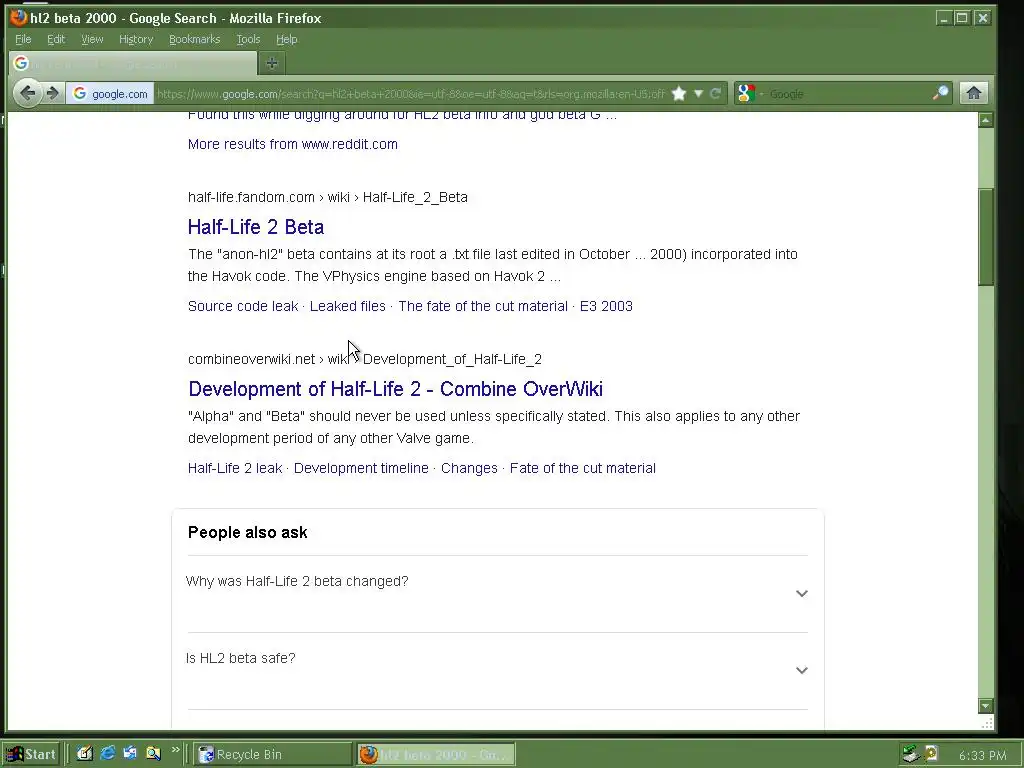The image size is (1024, 768).
Task: Open the E3 2003 sublink
Action: pyautogui.click(x=606, y=306)
